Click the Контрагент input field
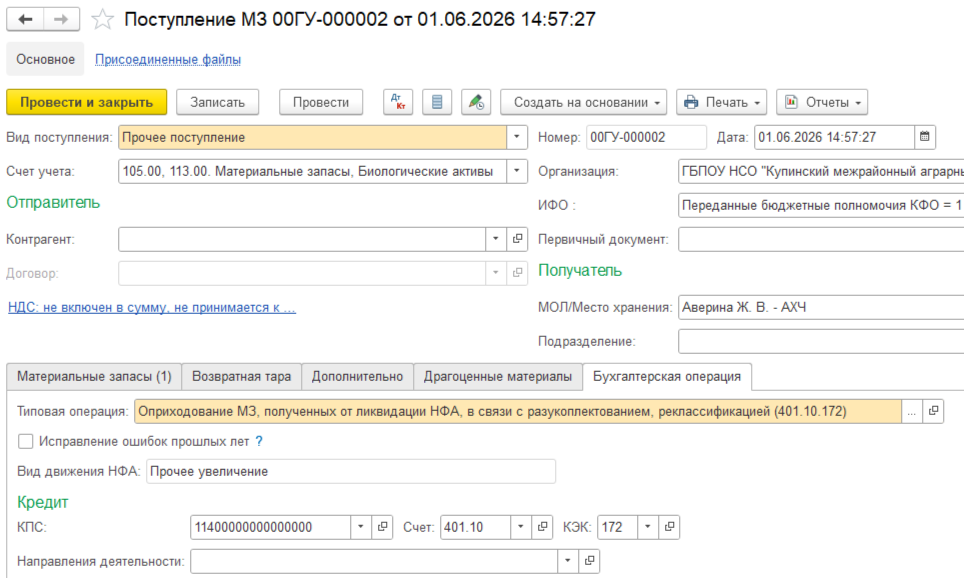The width and height of the screenshot is (964, 578). click(302, 239)
